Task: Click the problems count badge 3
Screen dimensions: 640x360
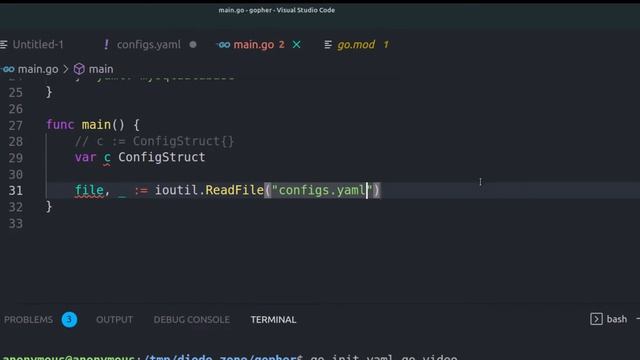Action: 69,319
